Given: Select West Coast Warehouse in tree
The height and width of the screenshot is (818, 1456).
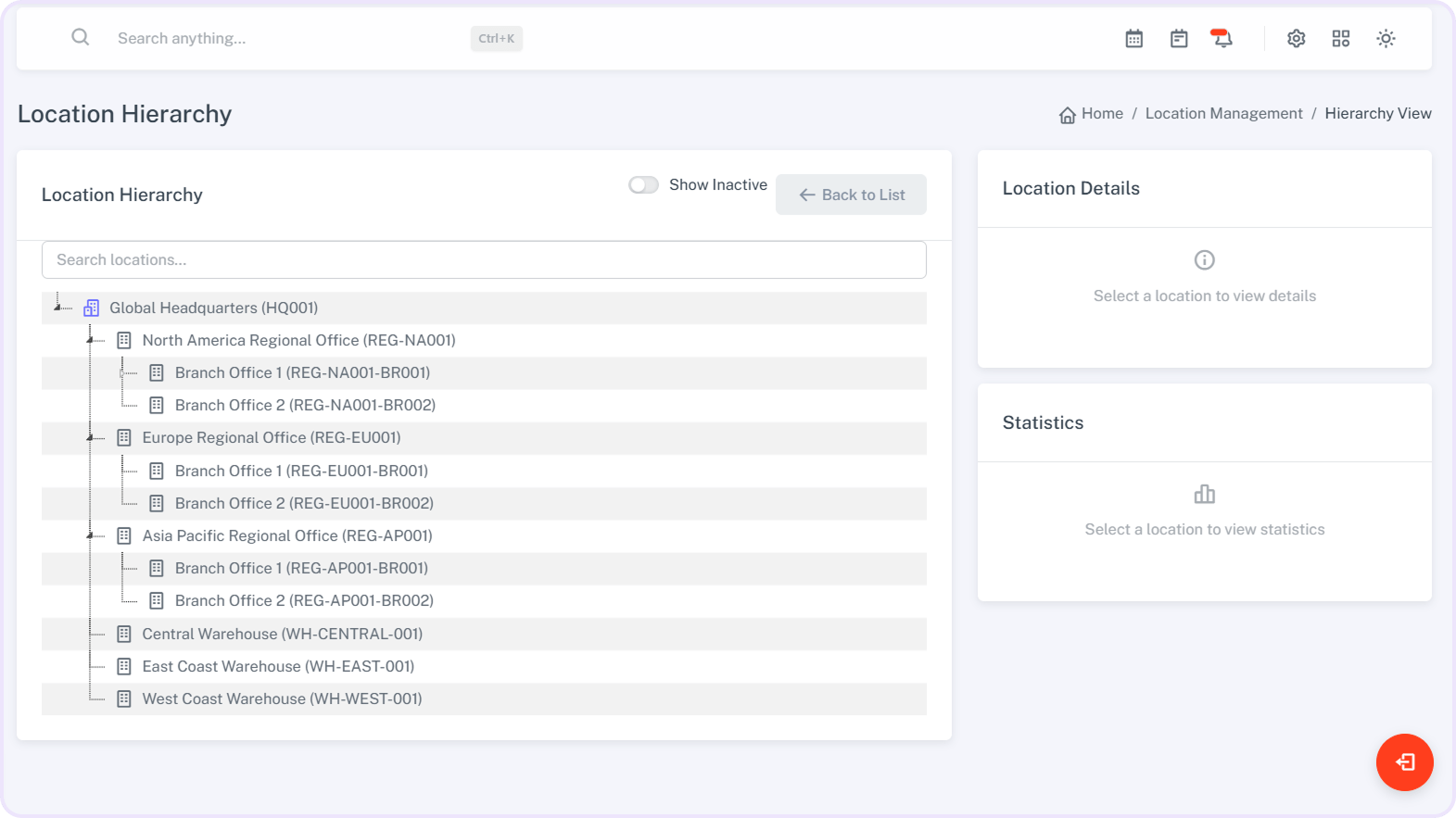Looking at the screenshot, I should [282, 699].
